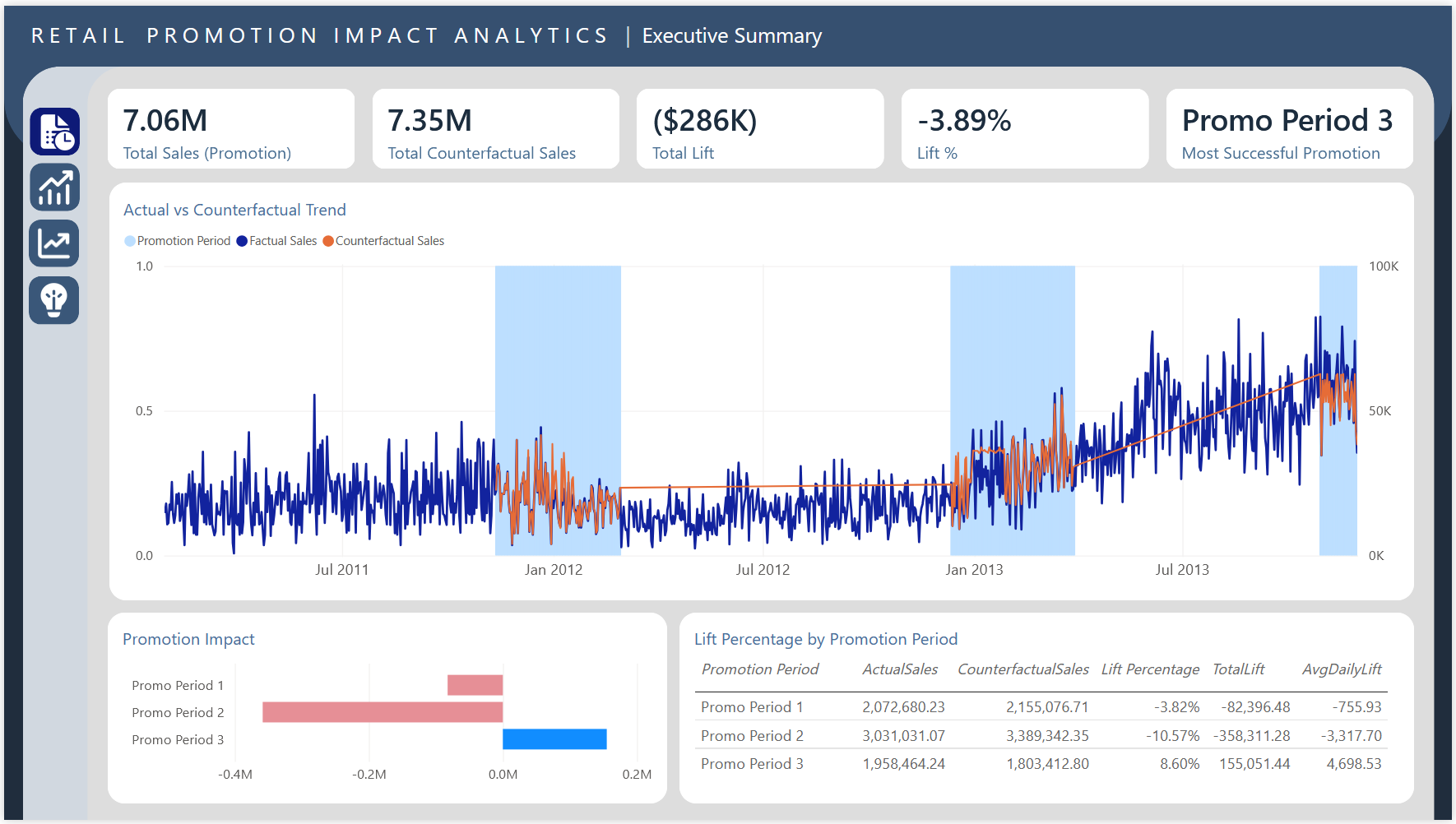This screenshot has width=1456, height=824.
Task: Select the blue Promo Period 3 bar
Action: 554,739
